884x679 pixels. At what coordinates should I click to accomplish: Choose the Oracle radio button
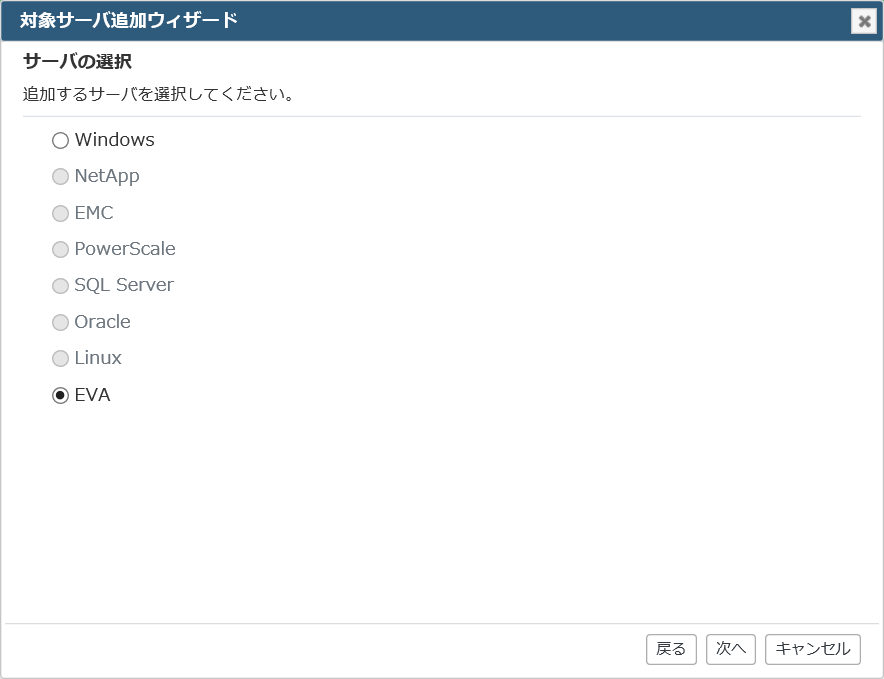60,323
